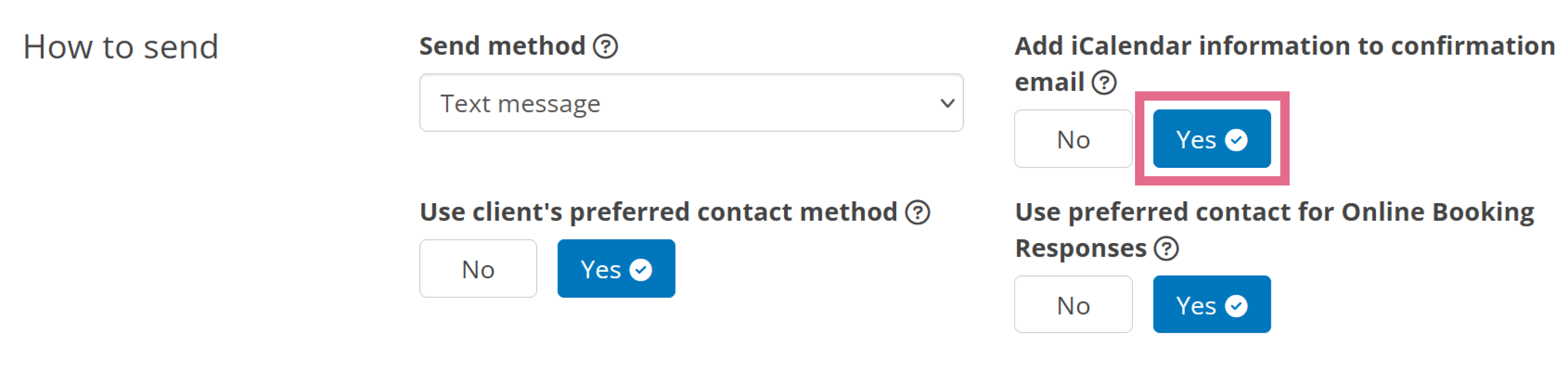Click "Use client's preferred contact method" label
This screenshot has height=371, width=1568.
click(658, 213)
